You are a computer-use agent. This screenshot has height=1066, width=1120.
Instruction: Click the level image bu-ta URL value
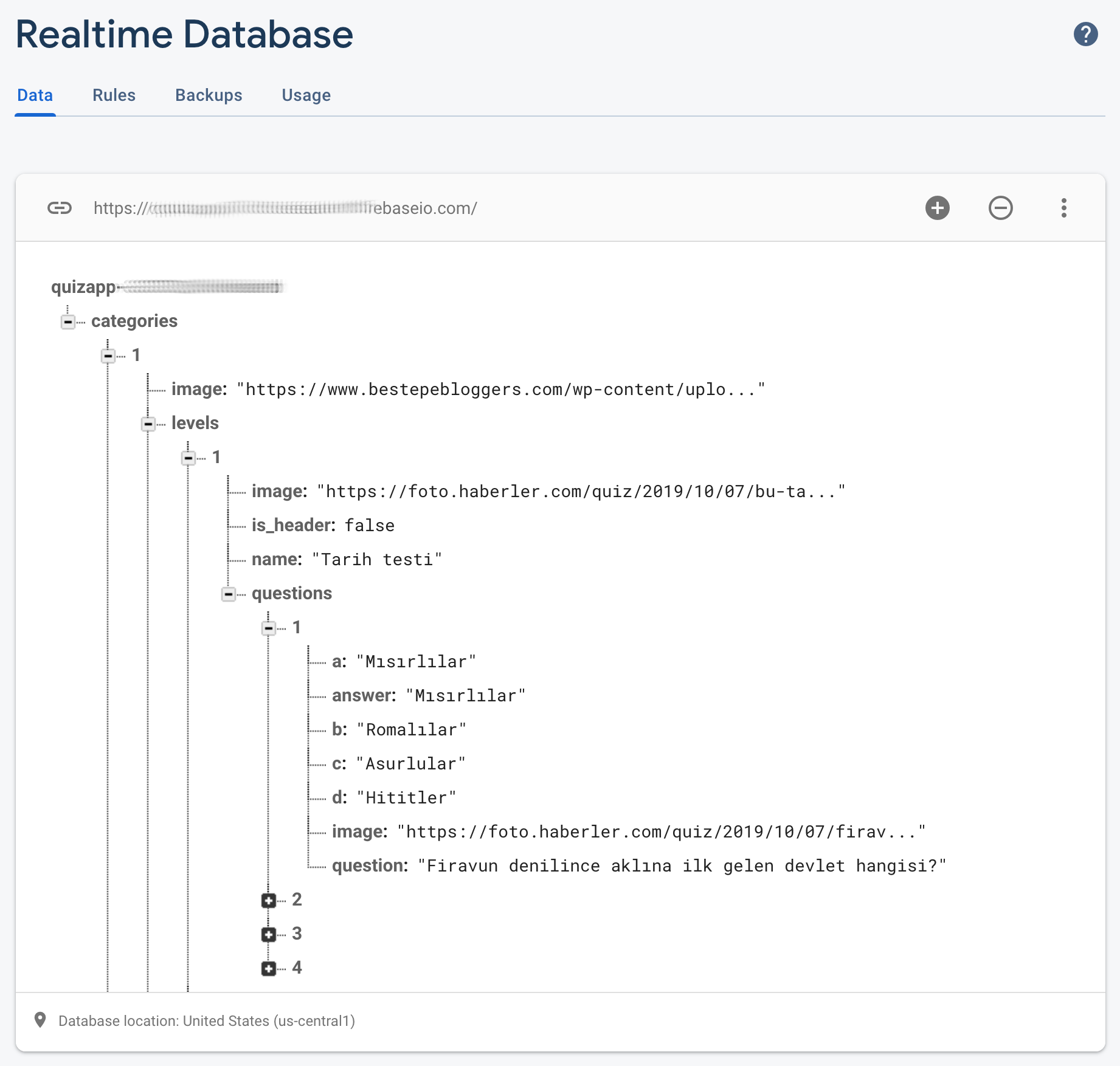[581, 491]
